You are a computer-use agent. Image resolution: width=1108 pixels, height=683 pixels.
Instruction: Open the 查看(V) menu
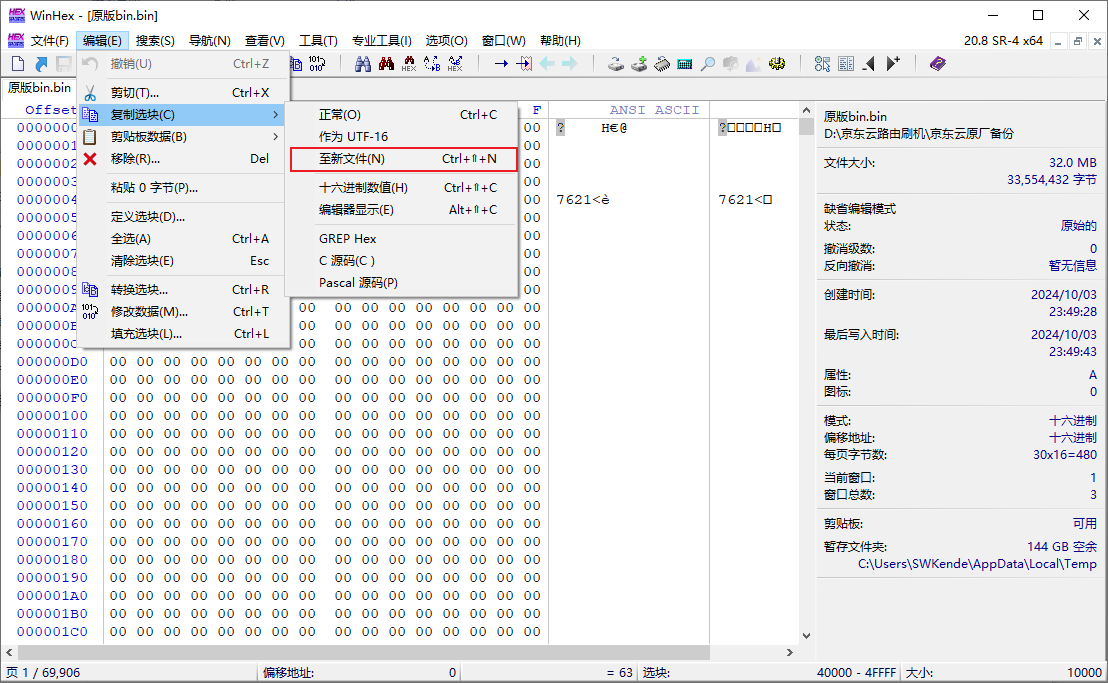point(264,41)
